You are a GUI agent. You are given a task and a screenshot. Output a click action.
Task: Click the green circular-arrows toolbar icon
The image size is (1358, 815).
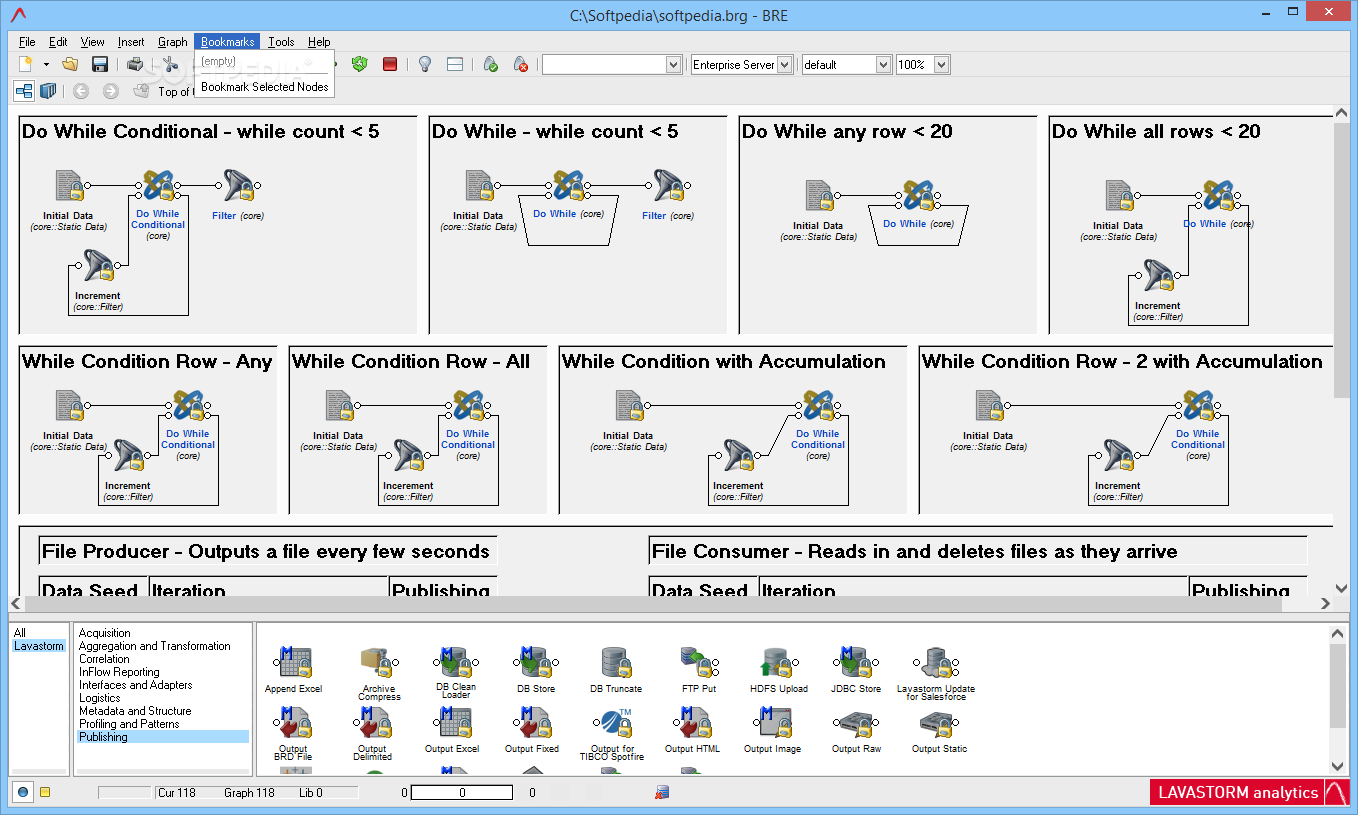click(x=360, y=64)
